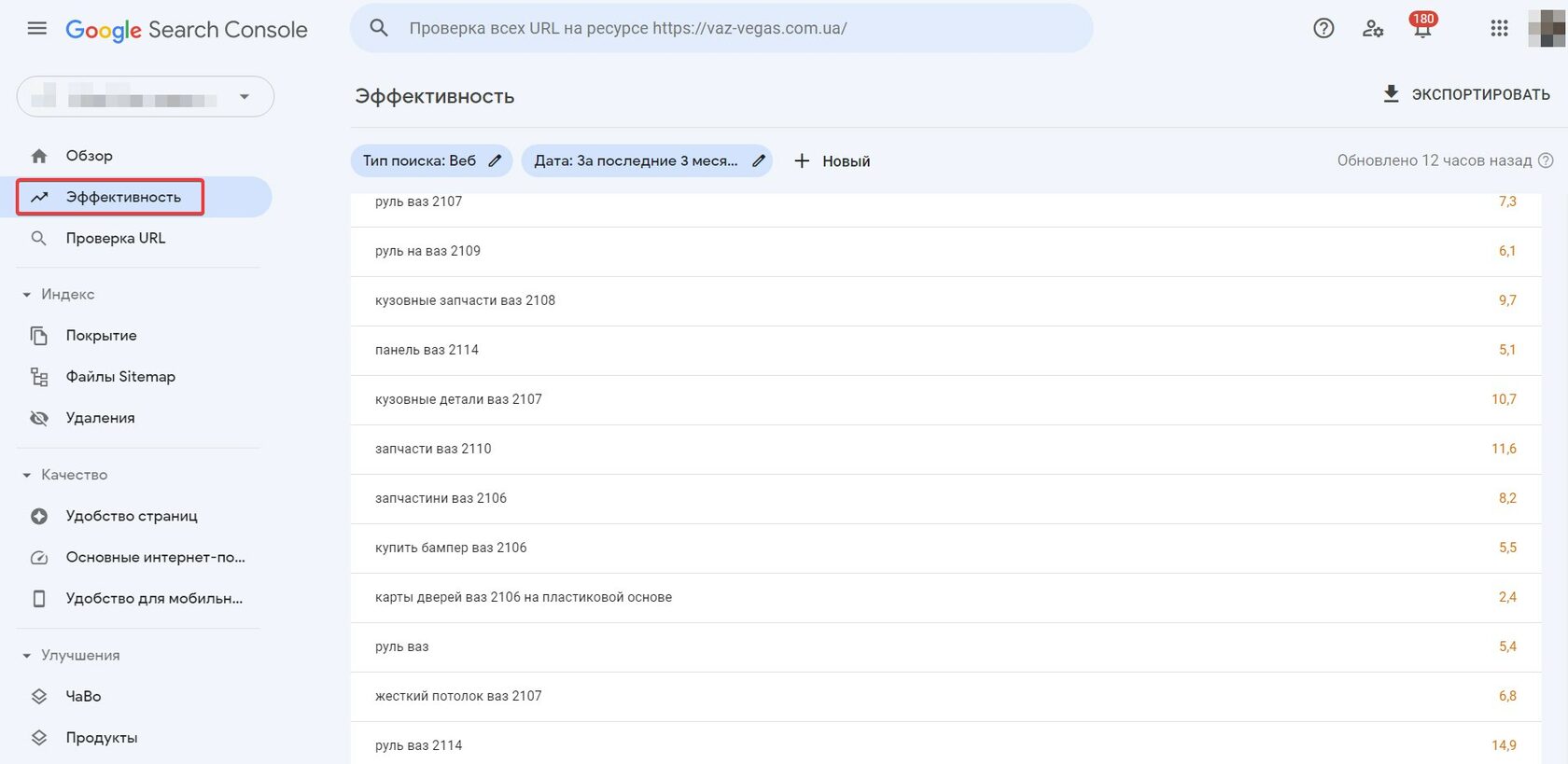This screenshot has width=1568, height=764.
Task: Open the Google apps grid
Action: click(x=1499, y=28)
